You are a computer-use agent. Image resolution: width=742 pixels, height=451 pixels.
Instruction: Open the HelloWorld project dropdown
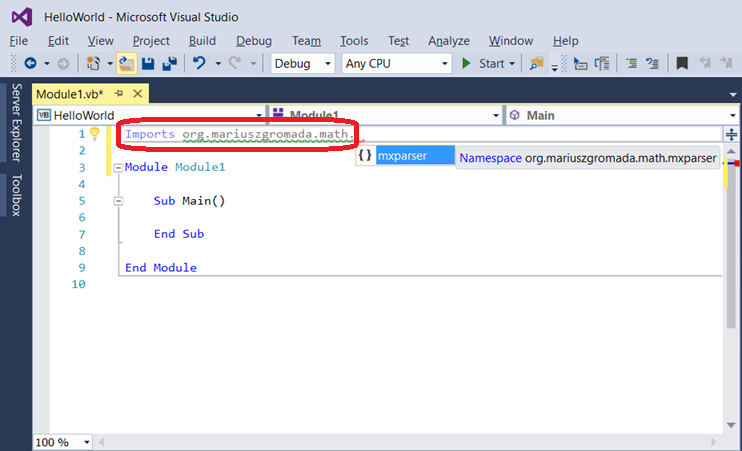coord(150,115)
